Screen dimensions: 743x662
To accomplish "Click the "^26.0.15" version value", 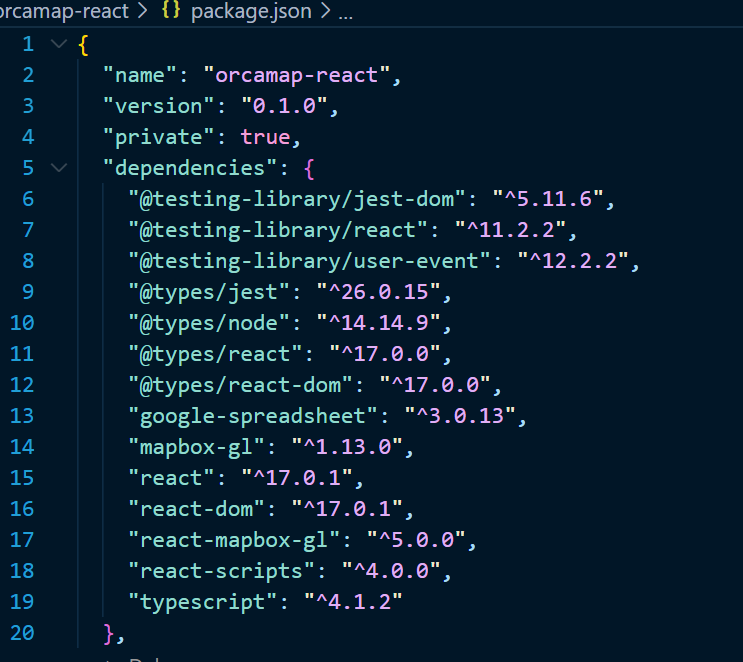I will [x=379, y=292].
